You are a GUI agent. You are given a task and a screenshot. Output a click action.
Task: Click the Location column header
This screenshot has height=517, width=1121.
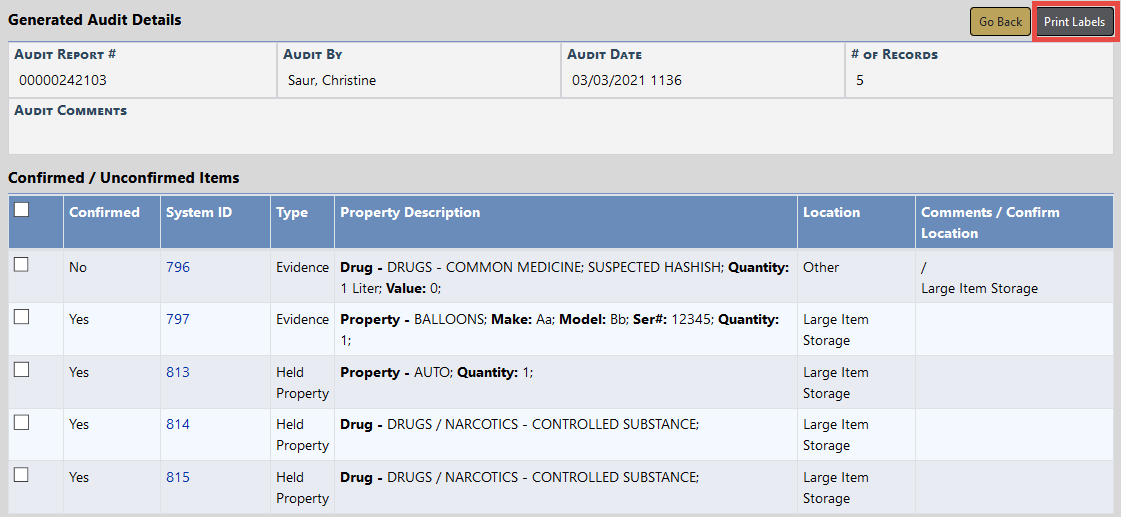coord(831,212)
